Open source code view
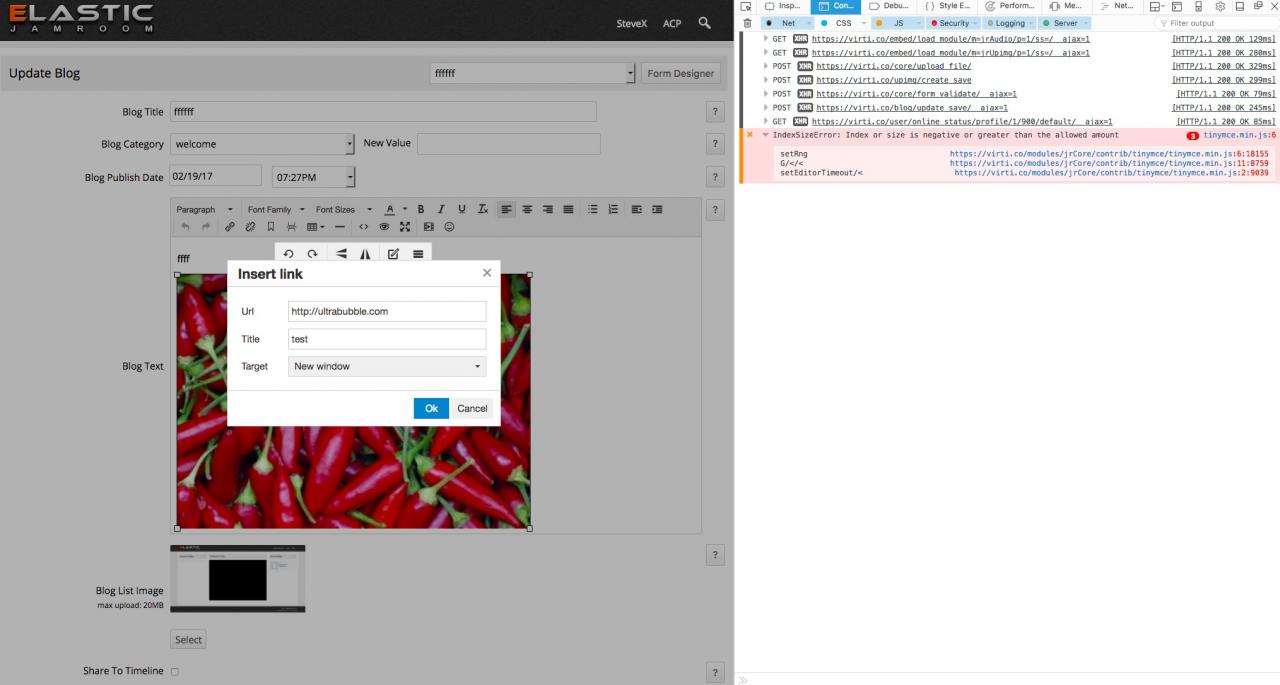The height and width of the screenshot is (685, 1280). tap(363, 227)
